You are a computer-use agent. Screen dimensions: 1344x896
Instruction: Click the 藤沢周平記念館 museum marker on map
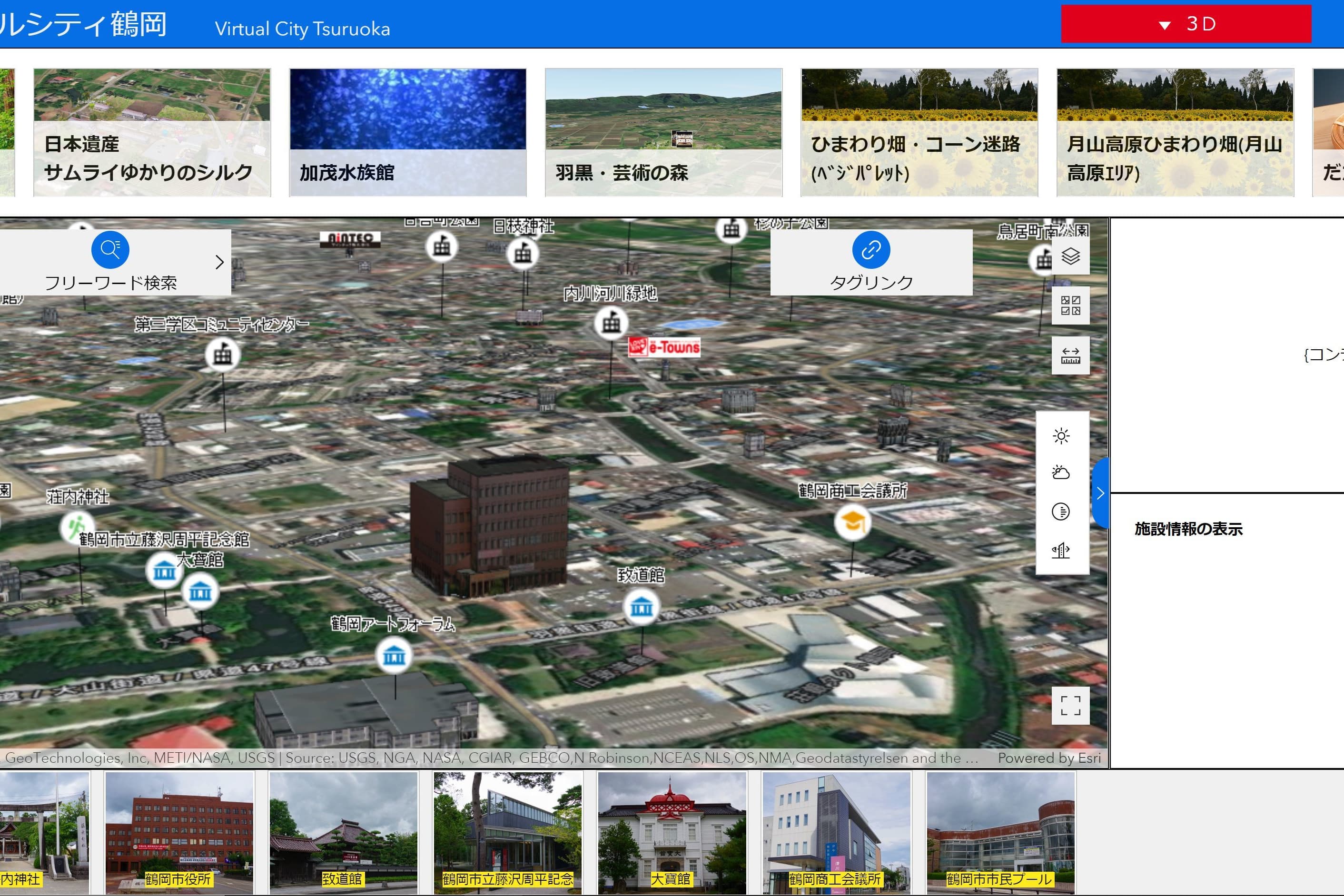tap(165, 570)
